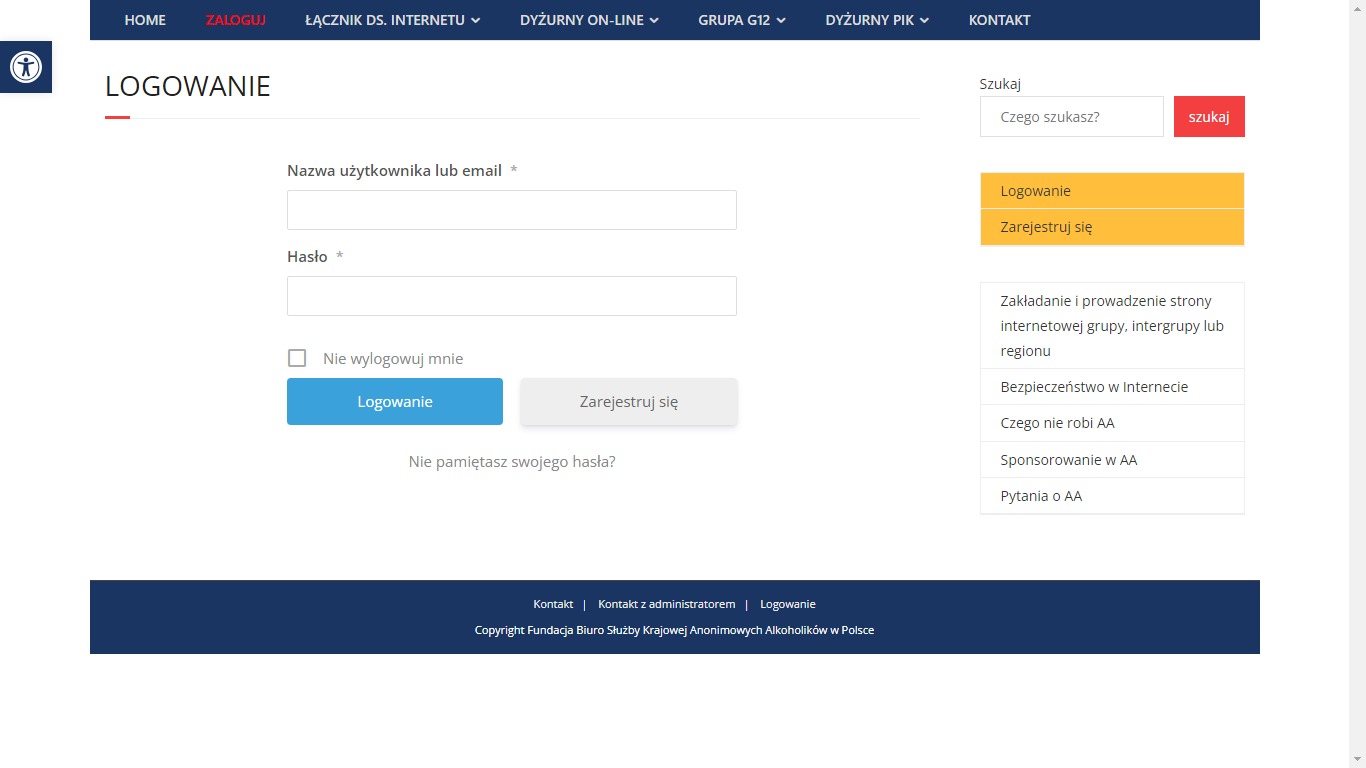Go to the HOME menu item
This screenshot has height=768, width=1366.
pos(145,19)
